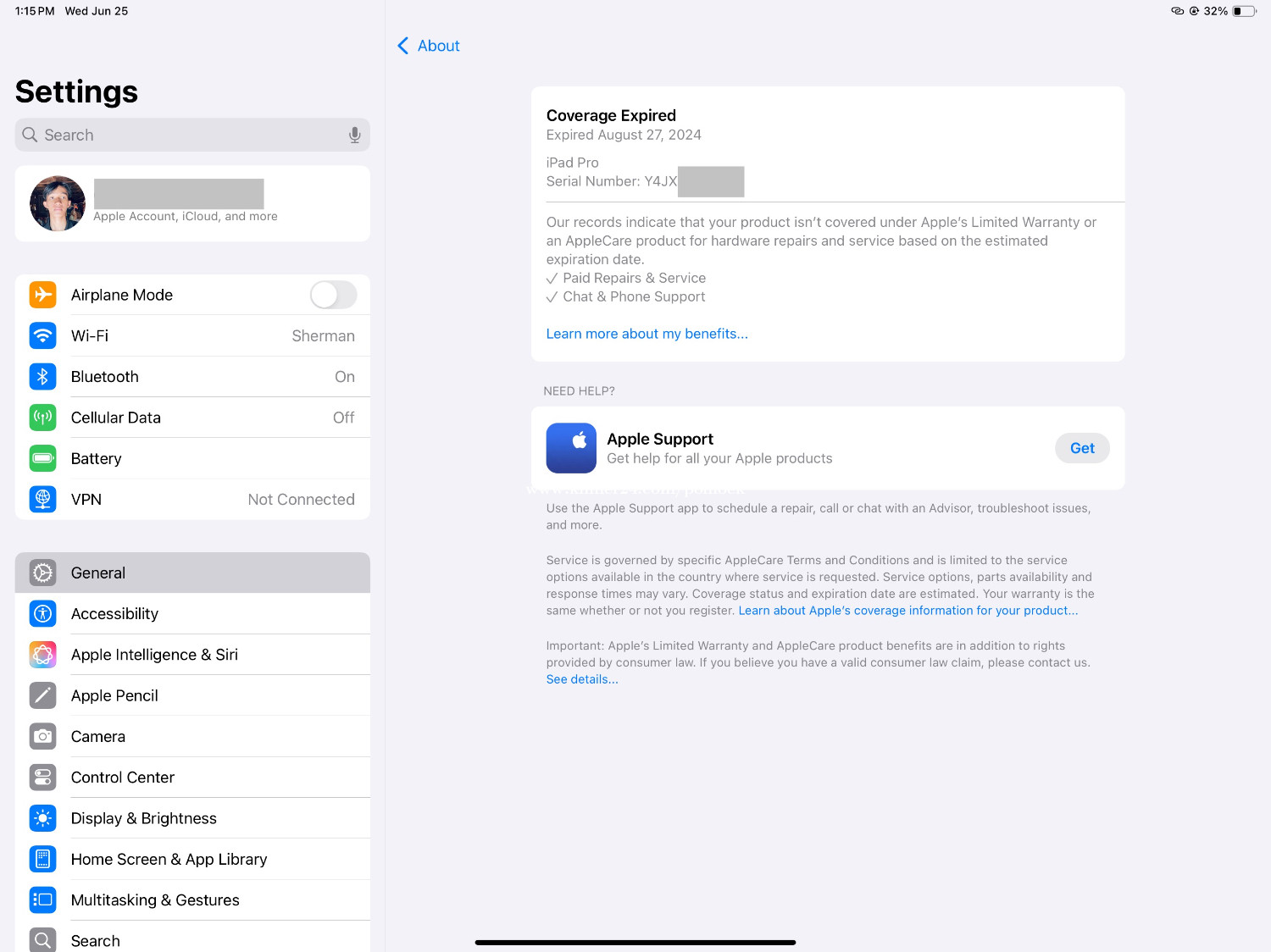Open Control Center settings
Image resolution: width=1271 pixels, height=952 pixels.
(192, 778)
